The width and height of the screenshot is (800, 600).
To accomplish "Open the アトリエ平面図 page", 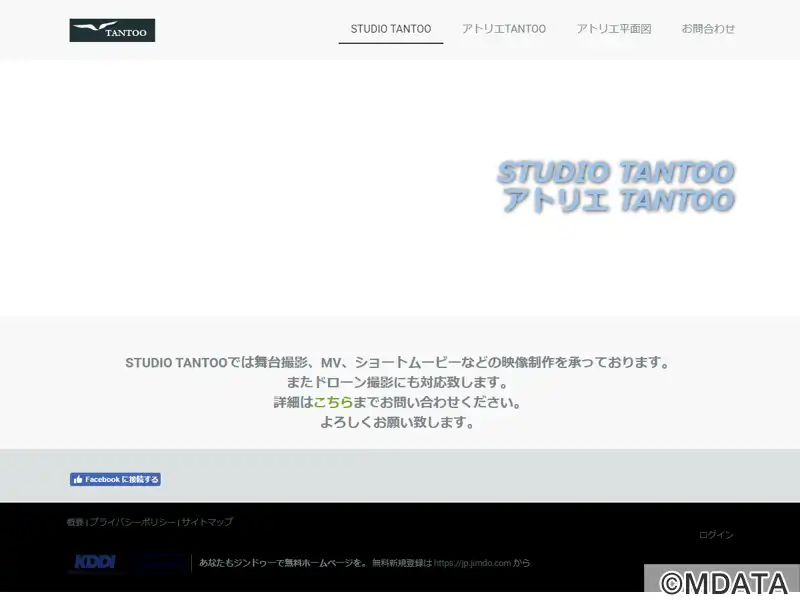I will tap(613, 29).
